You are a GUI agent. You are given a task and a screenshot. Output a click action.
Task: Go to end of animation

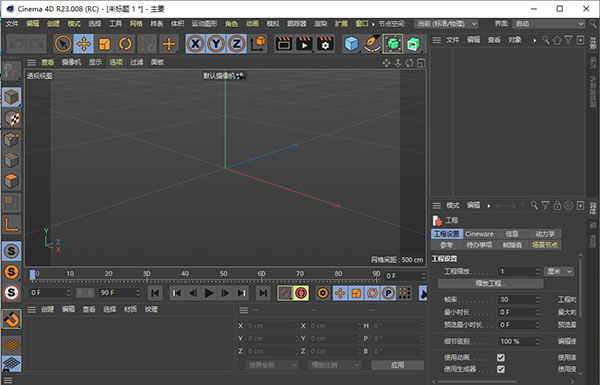click(263, 293)
